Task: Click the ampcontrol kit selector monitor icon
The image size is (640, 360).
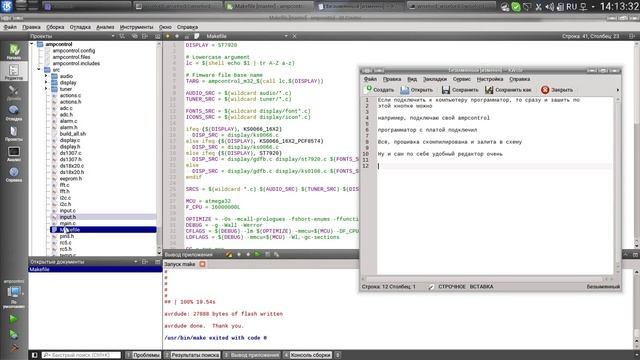Action: 14,292
